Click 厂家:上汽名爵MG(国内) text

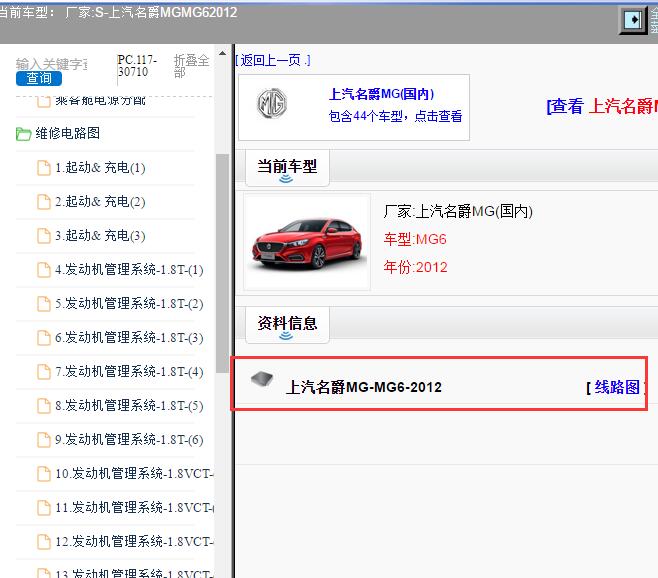tap(458, 211)
